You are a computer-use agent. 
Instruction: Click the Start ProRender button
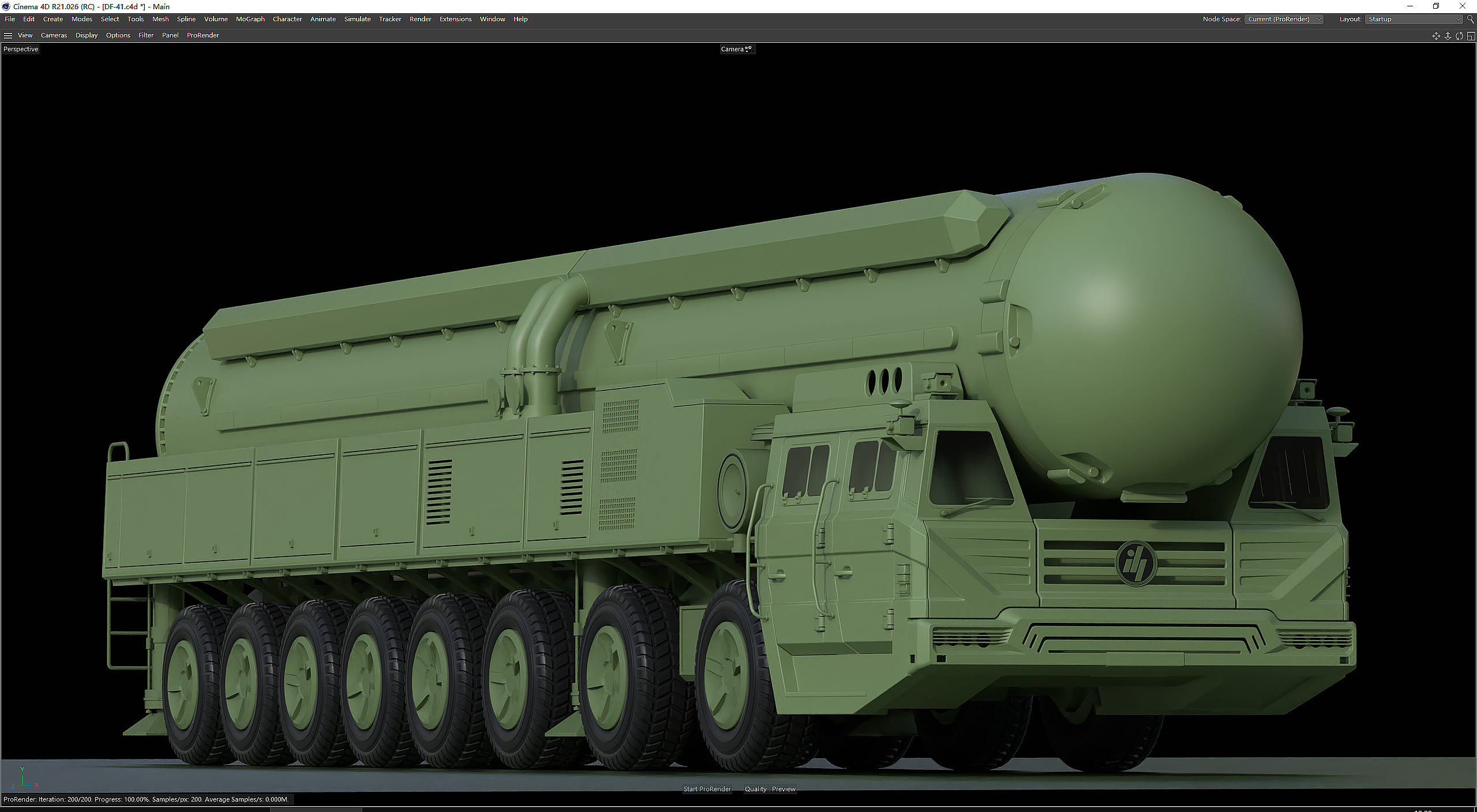click(707, 789)
